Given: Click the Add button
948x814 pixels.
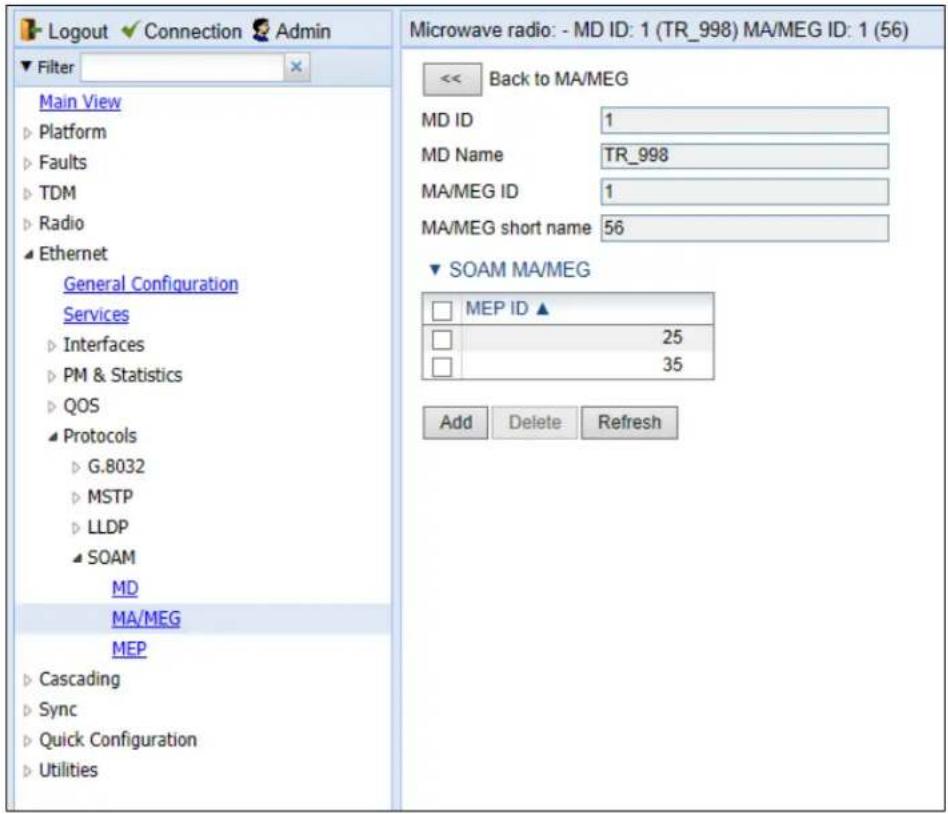Looking at the screenshot, I should pos(455,422).
